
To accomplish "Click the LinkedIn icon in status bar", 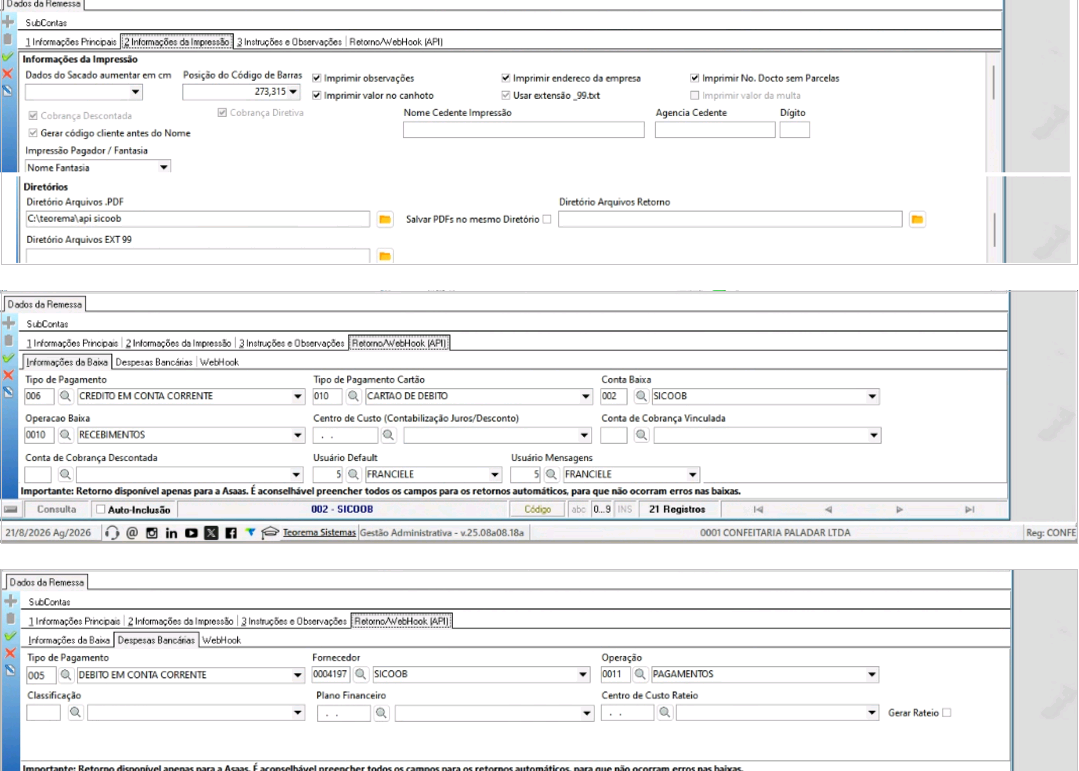I will click(x=171, y=533).
